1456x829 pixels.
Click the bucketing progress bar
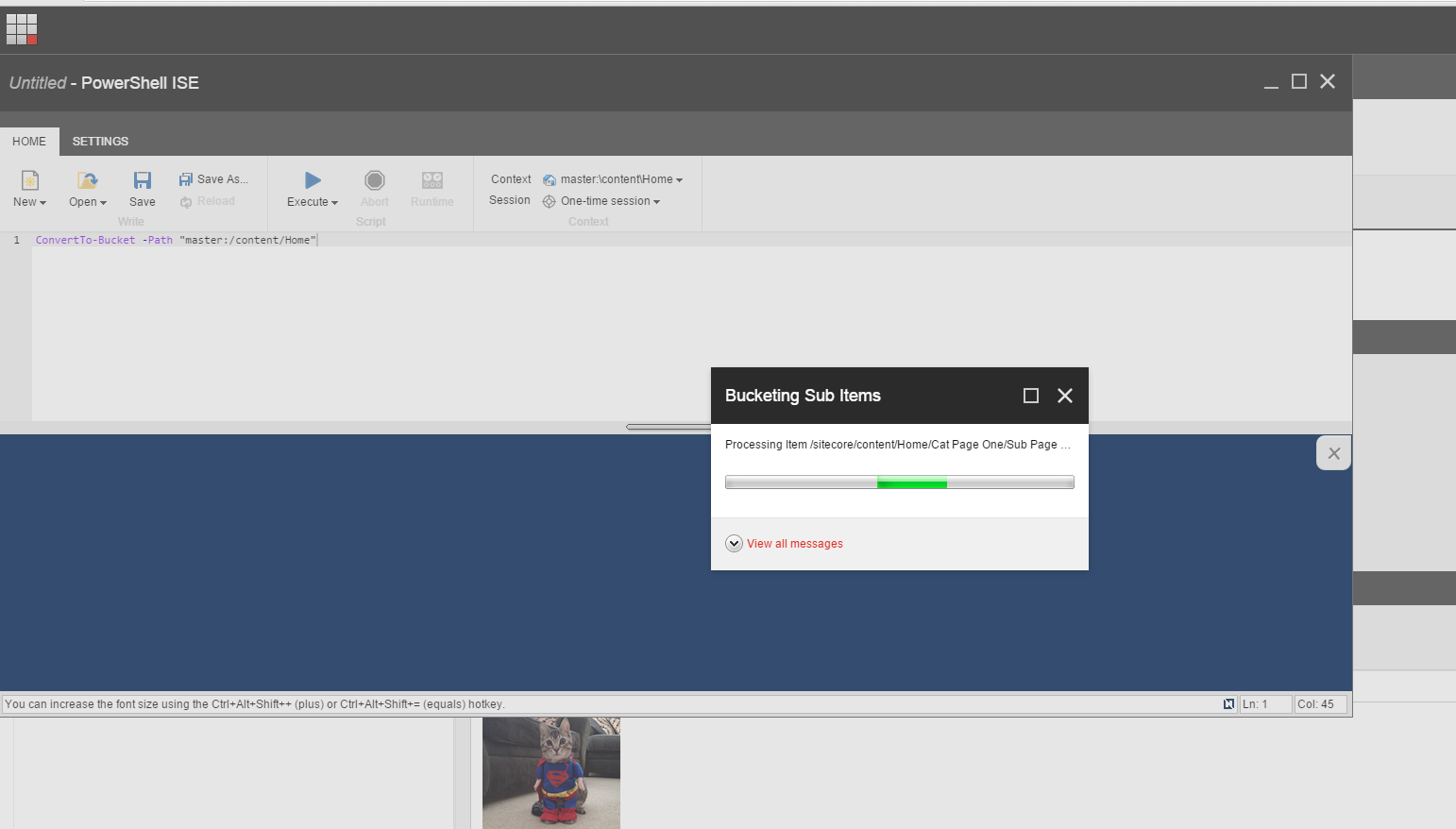[x=899, y=482]
